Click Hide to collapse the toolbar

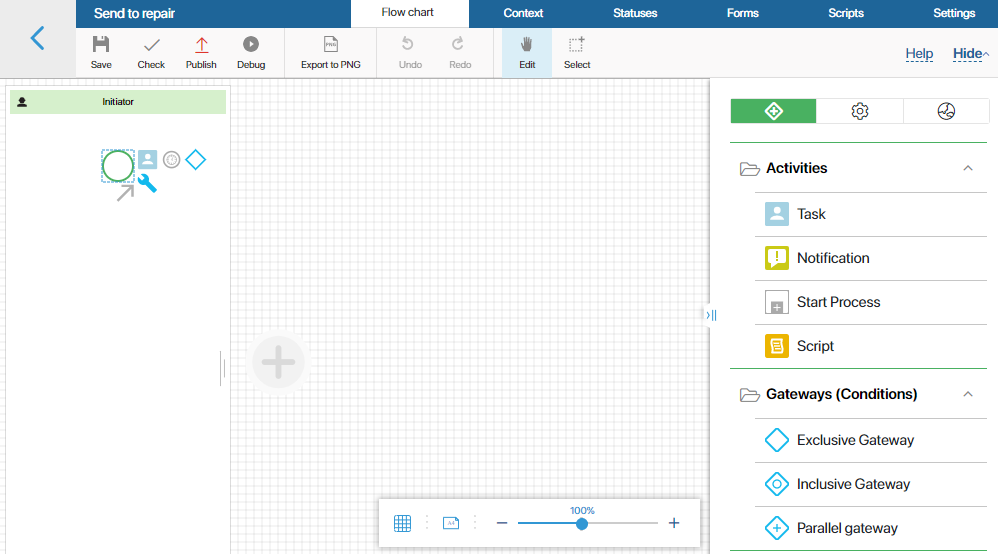(x=970, y=53)
